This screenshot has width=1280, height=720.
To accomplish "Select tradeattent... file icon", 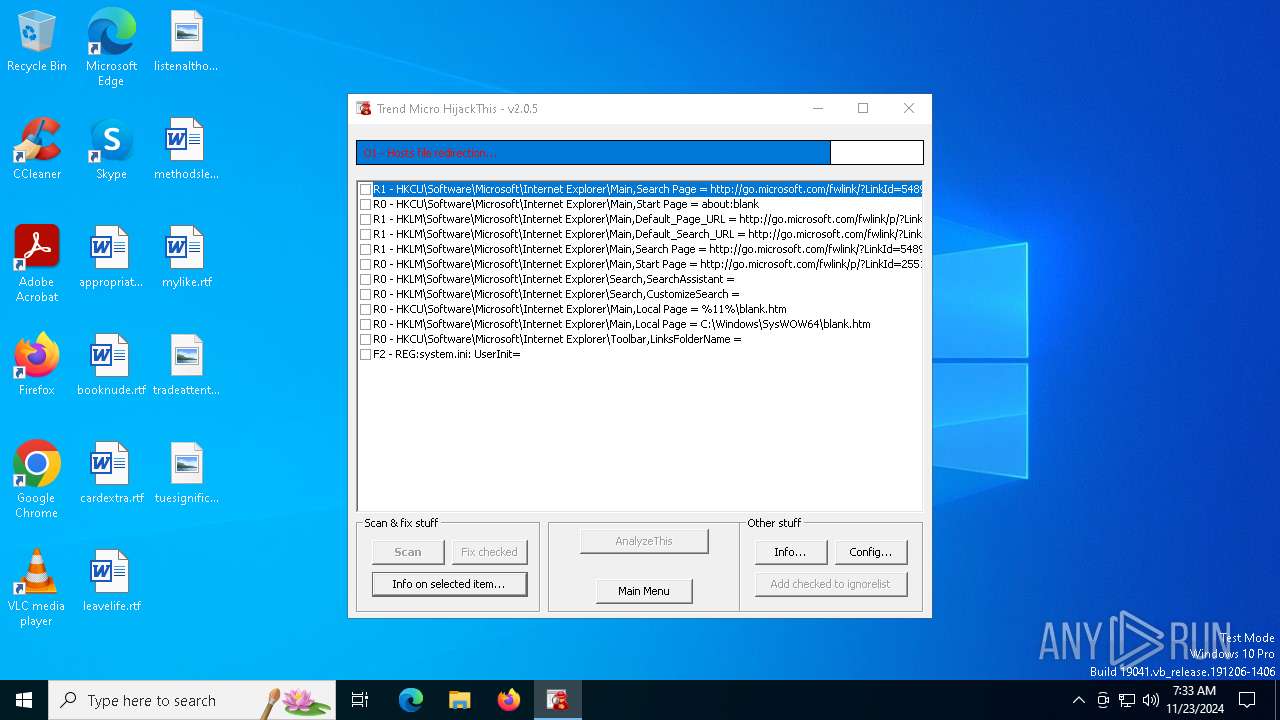I will (186, 366).
